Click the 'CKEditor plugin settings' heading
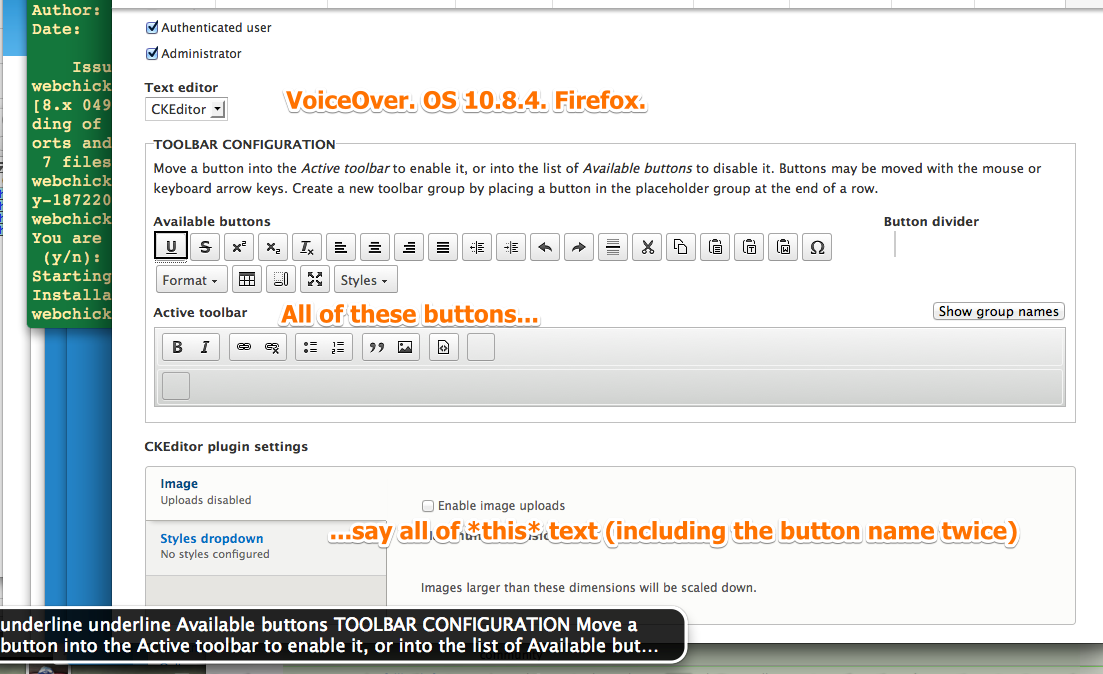Image resolution: width=1103 pixels, height=674 pixels. pos(226,447)
